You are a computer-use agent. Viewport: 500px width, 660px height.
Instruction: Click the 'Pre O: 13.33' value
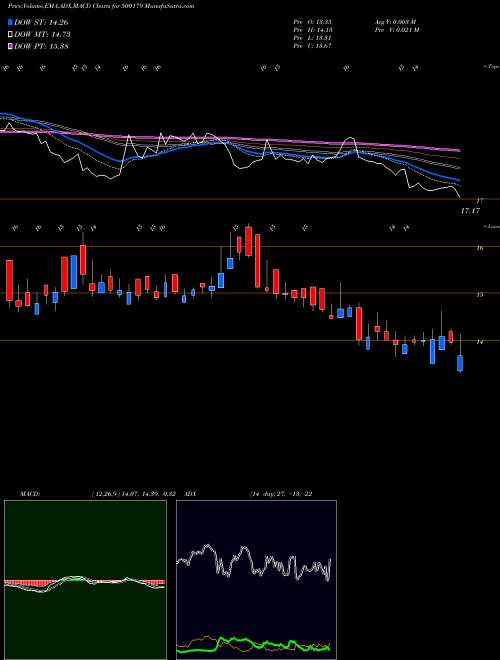pyautogui.click(x=313, y=22)
